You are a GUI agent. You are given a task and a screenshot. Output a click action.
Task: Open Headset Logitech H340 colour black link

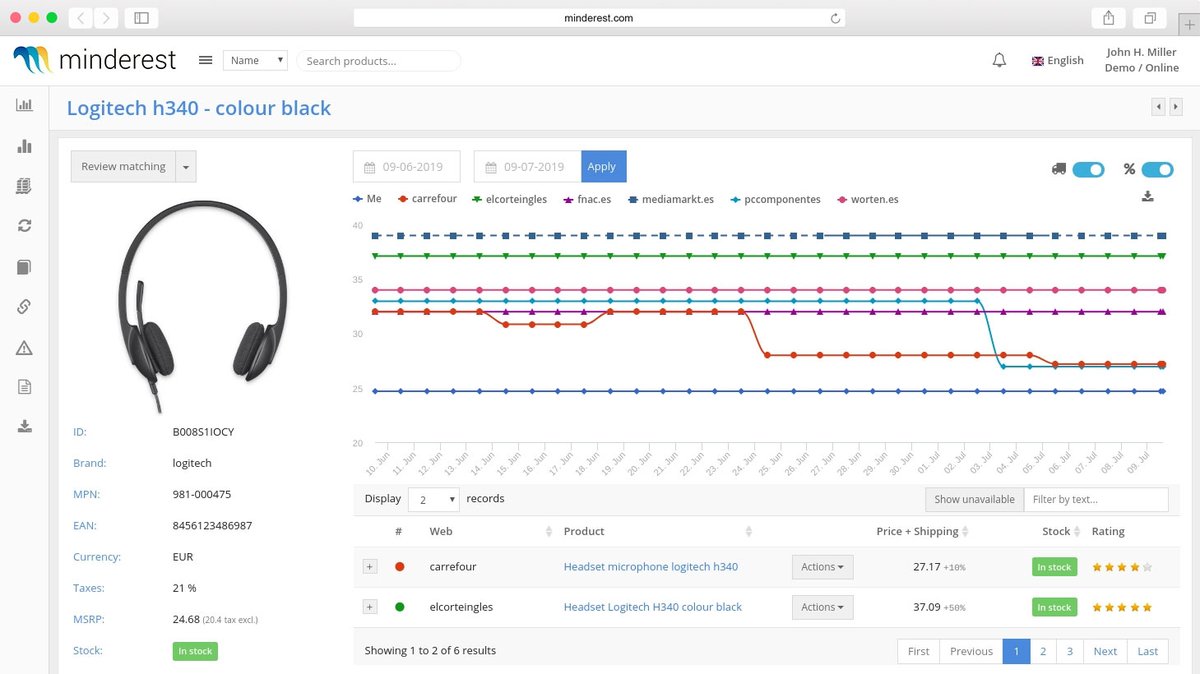(653, 607)
